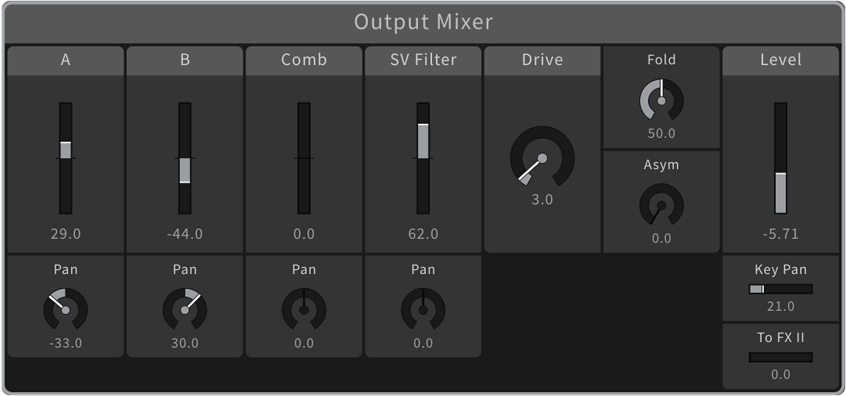Click the SV Filter level fader
Viewport: 846px width, 396px height.
click(423, 158)
